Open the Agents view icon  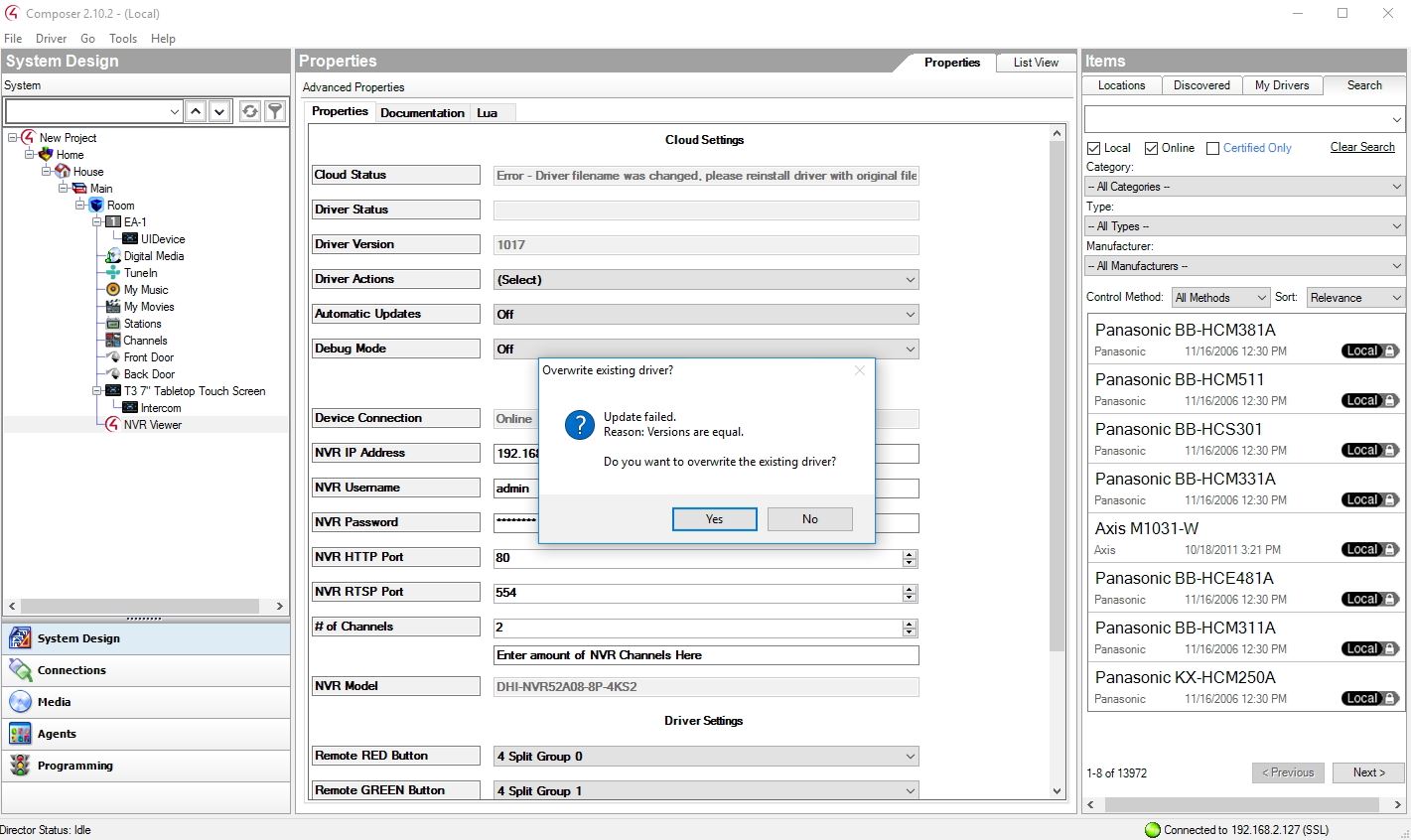20,734
